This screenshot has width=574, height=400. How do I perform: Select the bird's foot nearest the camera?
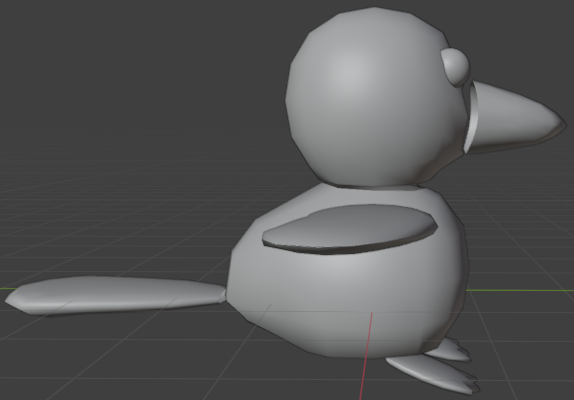[x=434, y=375]
